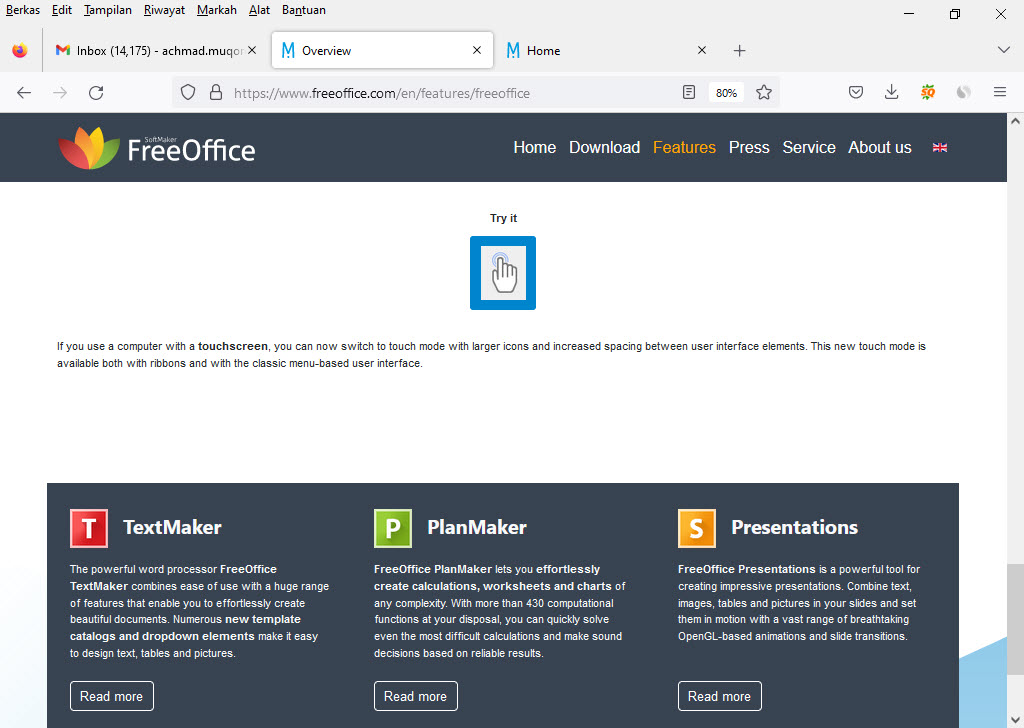Open Firefox downloads via the download arrow icon
1024x728 pixels.
(x=891, y=92)
